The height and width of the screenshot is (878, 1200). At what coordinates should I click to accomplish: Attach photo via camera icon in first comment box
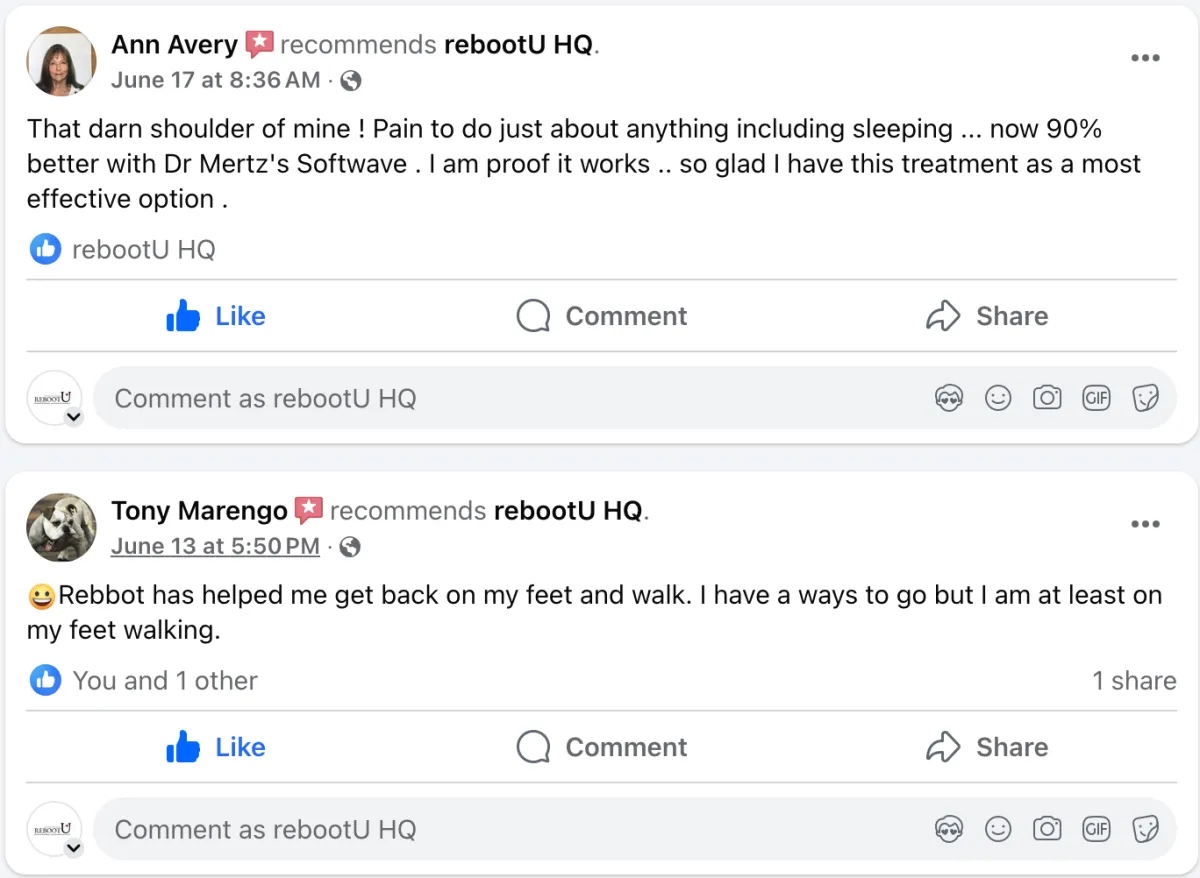coord(1047,398)
